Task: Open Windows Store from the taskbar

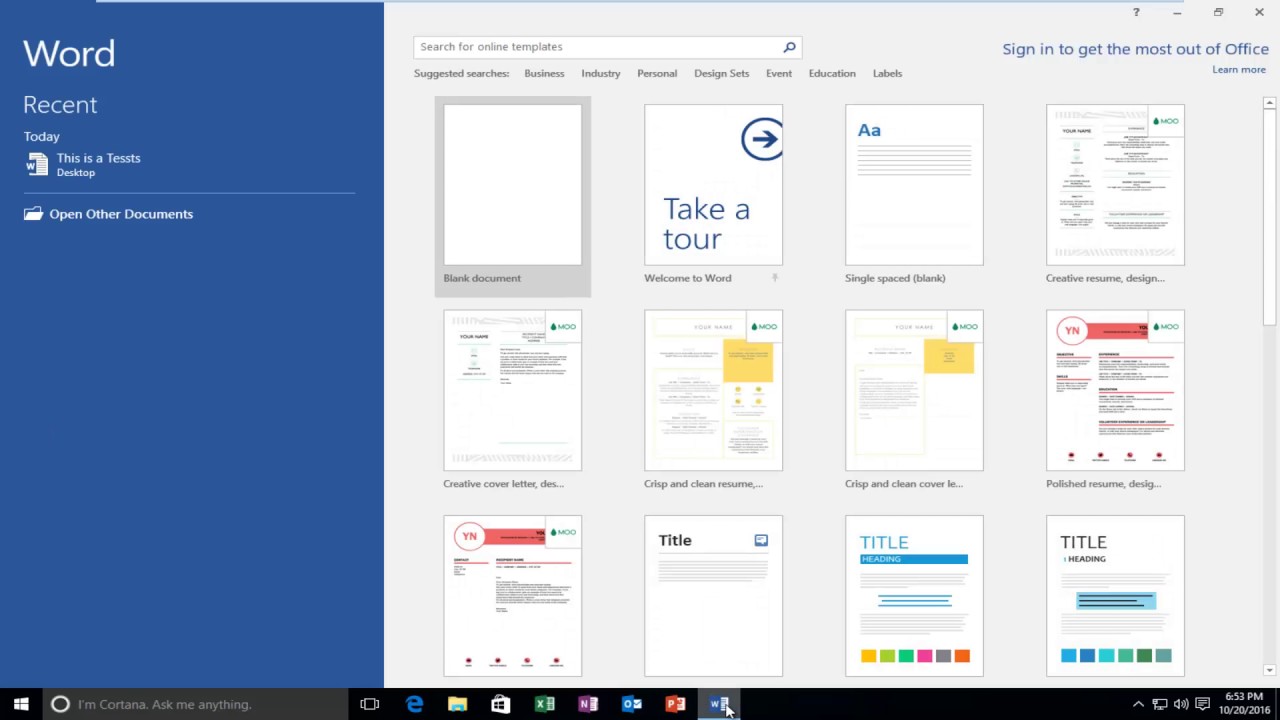Action: [x=501, y=704]
